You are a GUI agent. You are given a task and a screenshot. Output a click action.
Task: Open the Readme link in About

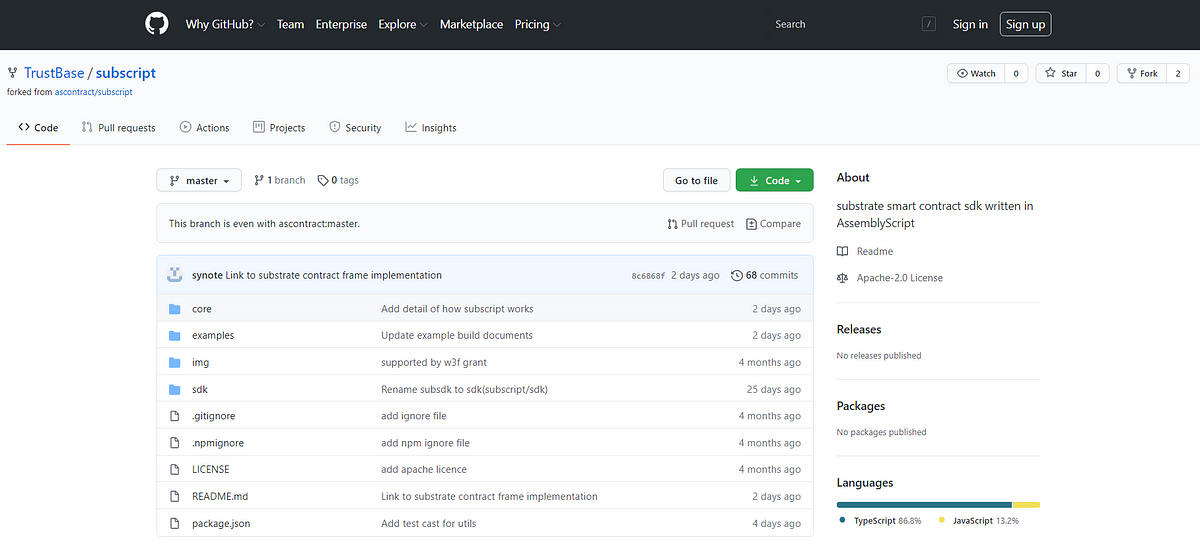pos(875,251)
